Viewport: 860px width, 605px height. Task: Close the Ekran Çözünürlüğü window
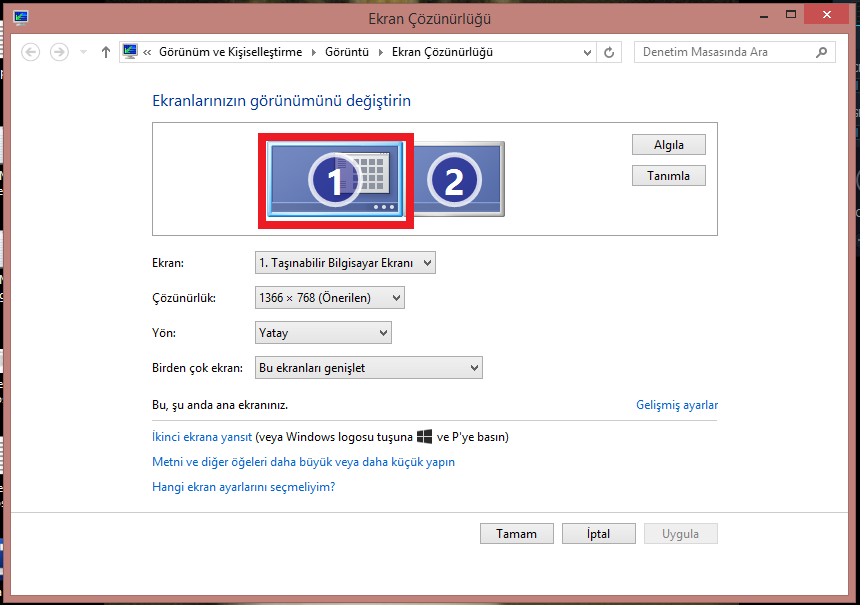tap(827, 15)
